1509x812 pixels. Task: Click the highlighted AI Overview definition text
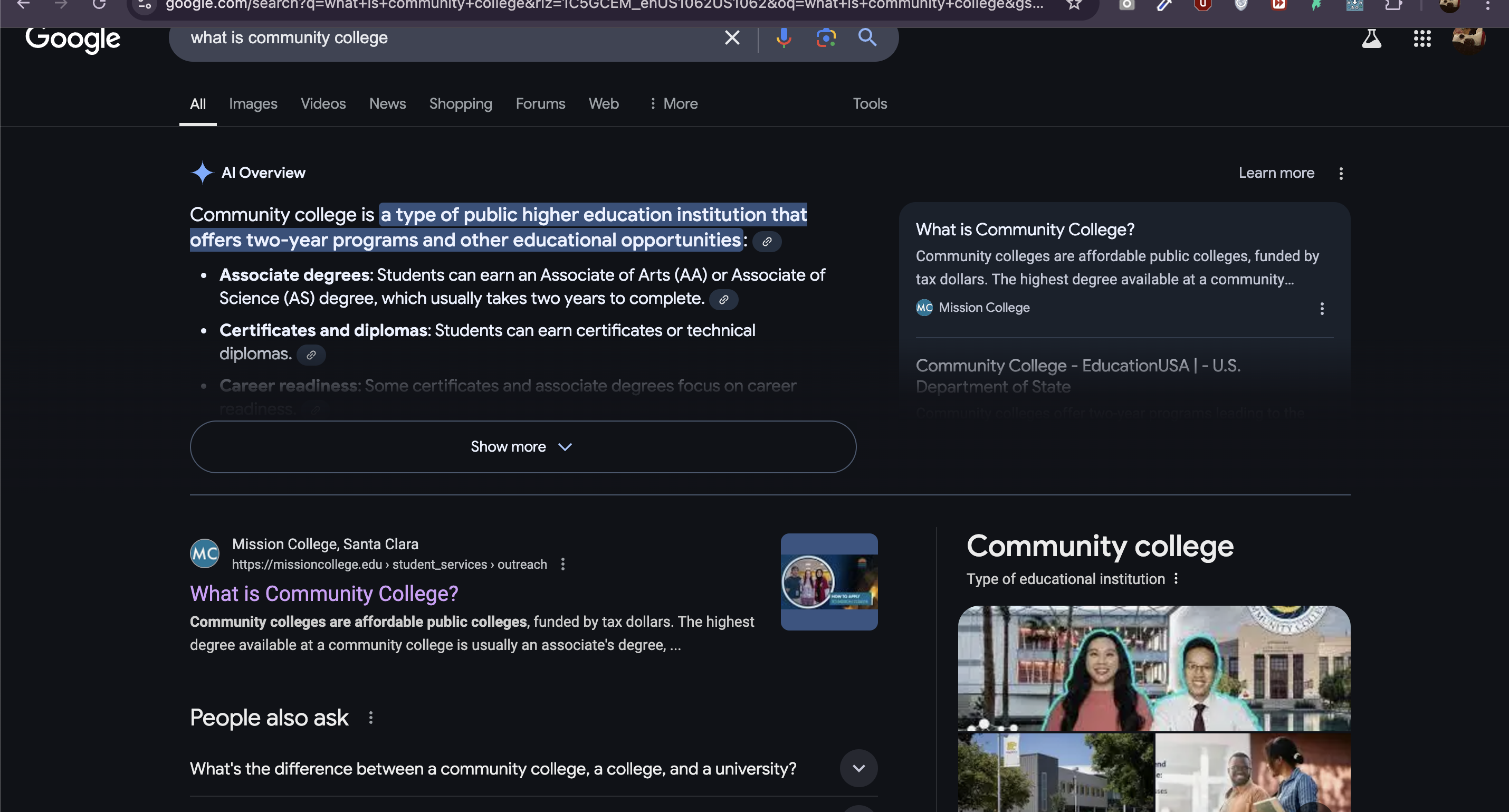[499, 227]
